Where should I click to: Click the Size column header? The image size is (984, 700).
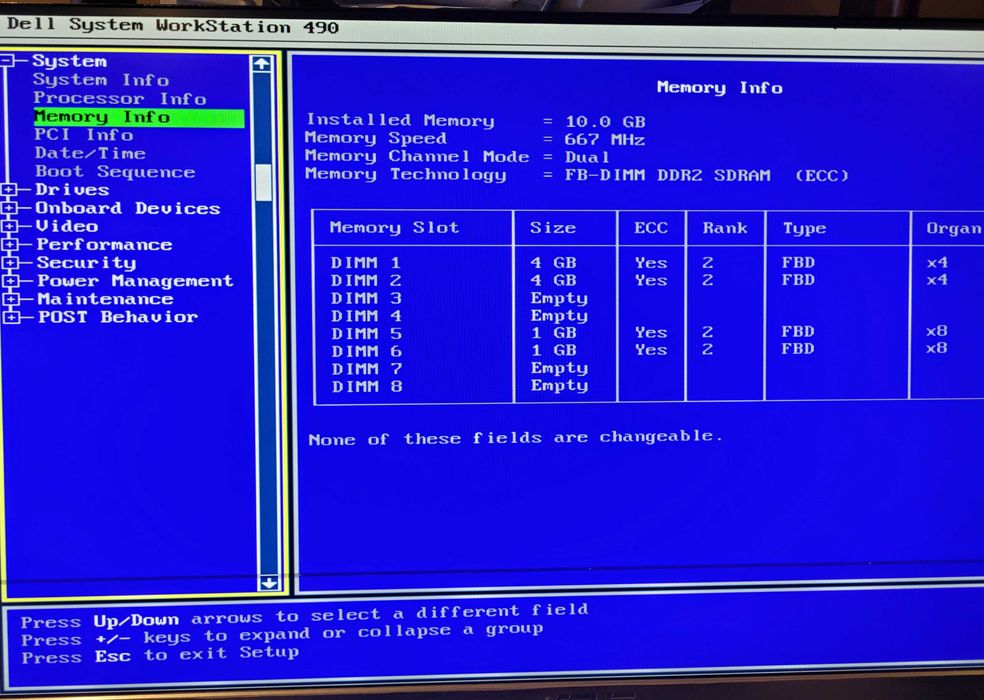pyautogui.click(x=553, y=227)
